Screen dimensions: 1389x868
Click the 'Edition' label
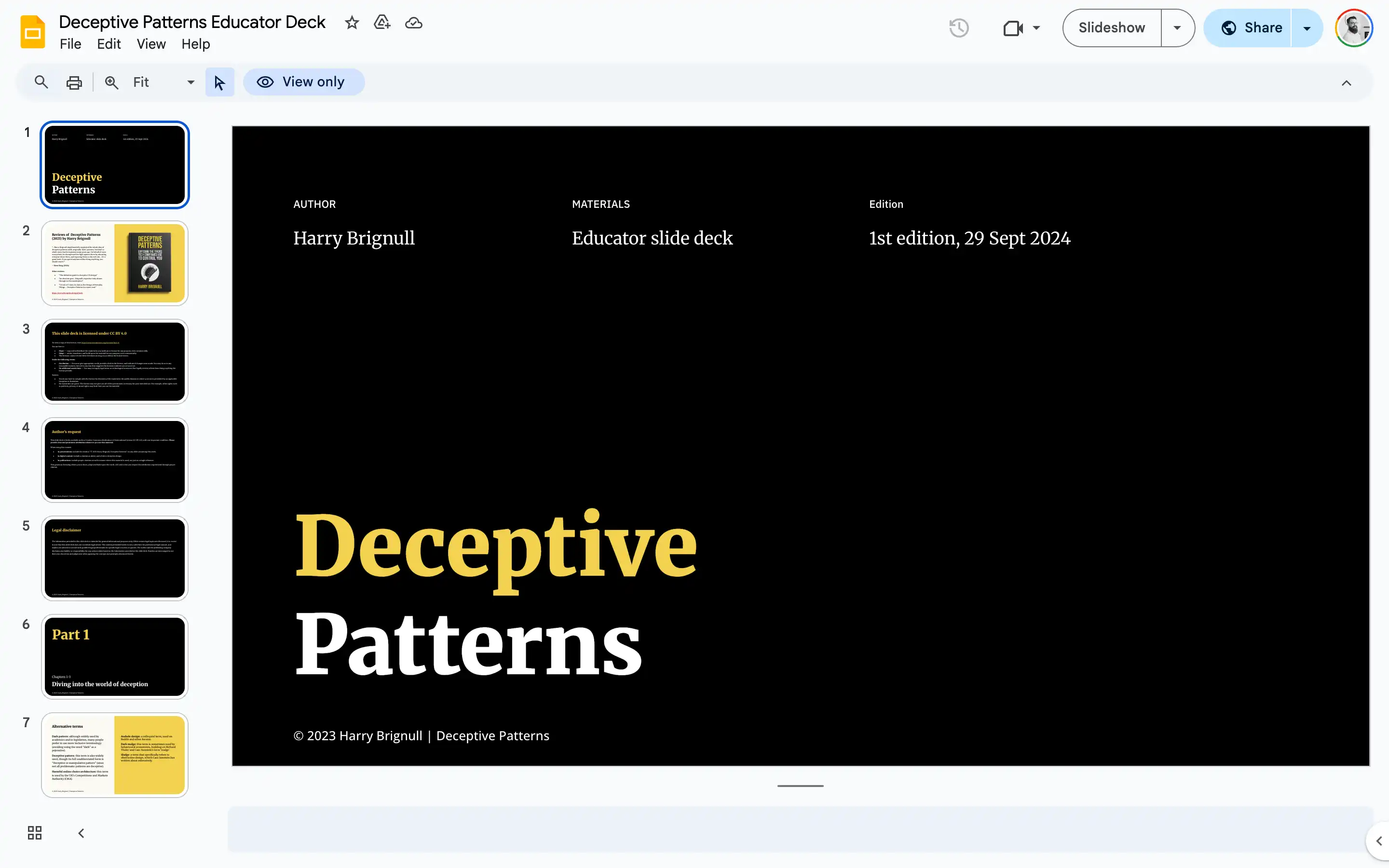[886, 204]
